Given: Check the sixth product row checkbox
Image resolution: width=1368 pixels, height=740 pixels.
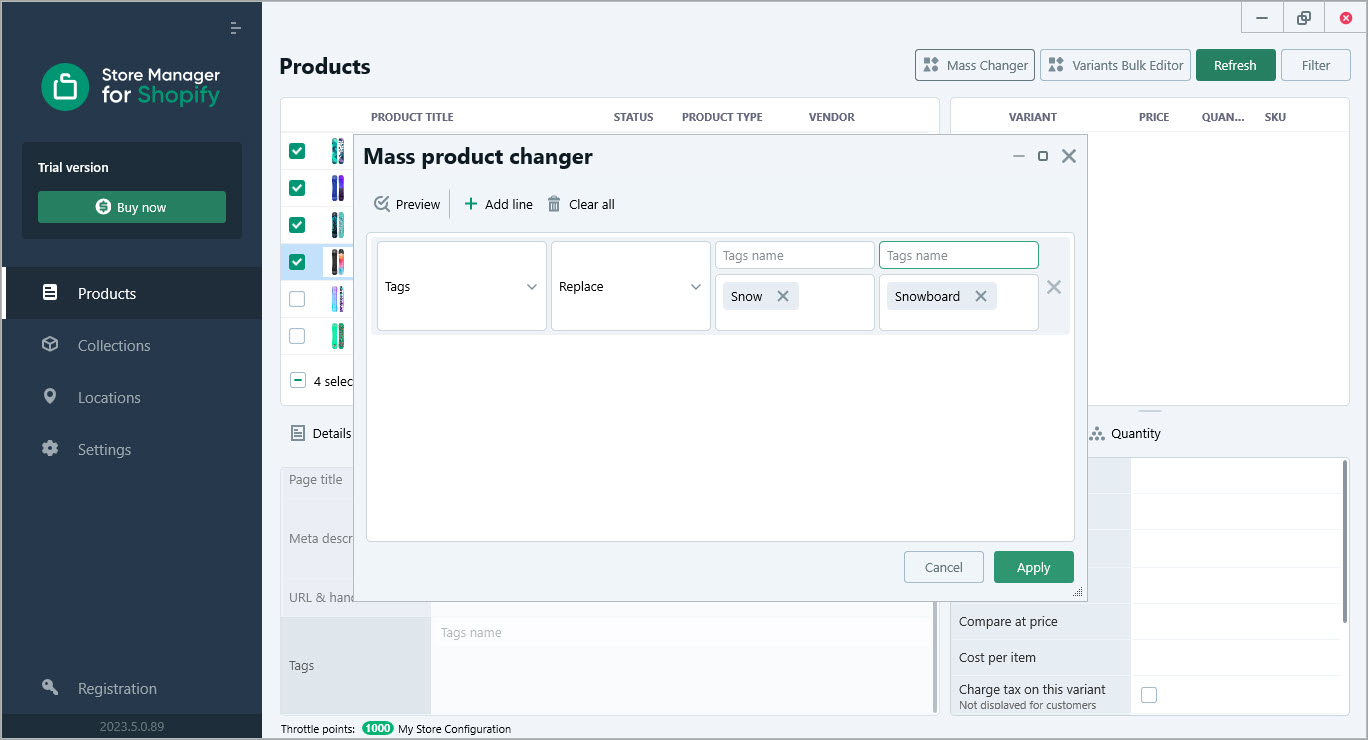Looking at the screenshot, I should pyautogui.click(x=297, y=336).
